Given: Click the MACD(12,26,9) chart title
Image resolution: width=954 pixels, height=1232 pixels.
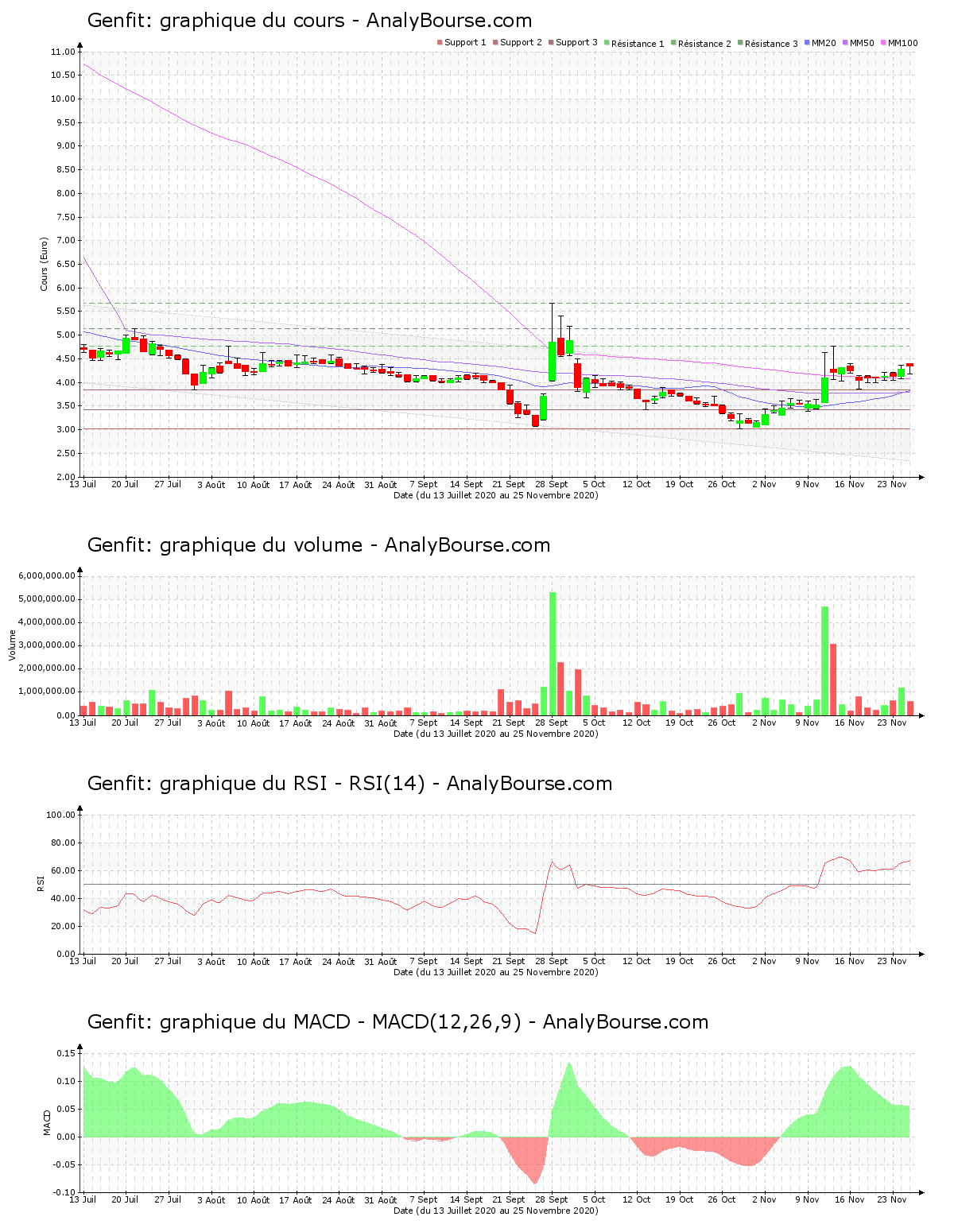Looking at the screenshot, I should pos(397,1022).
